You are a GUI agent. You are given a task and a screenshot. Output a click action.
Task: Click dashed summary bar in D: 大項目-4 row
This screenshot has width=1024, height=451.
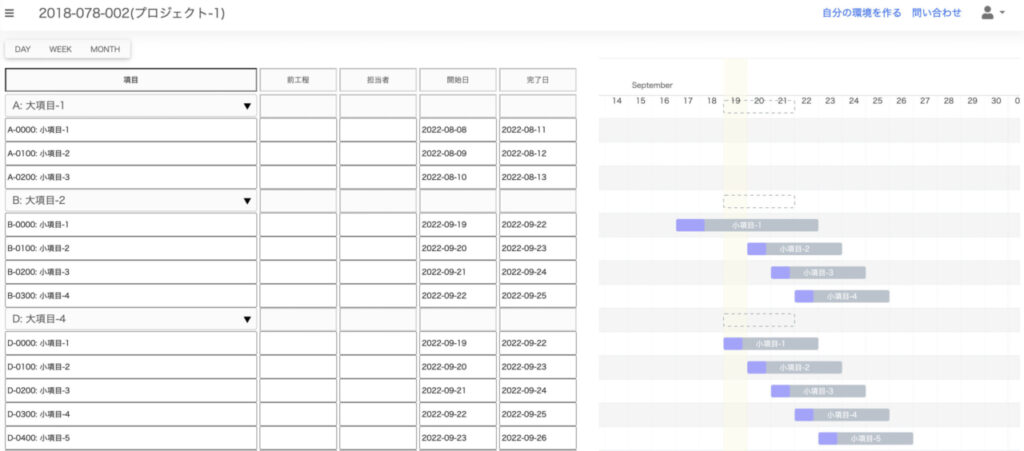coord(759,320)
